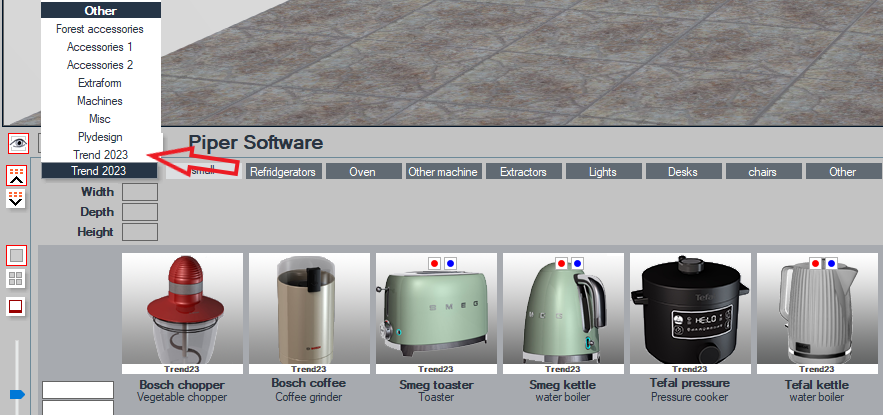Select the single large tile view icon
Screen dimensions: 883x415
pos(17,256)
